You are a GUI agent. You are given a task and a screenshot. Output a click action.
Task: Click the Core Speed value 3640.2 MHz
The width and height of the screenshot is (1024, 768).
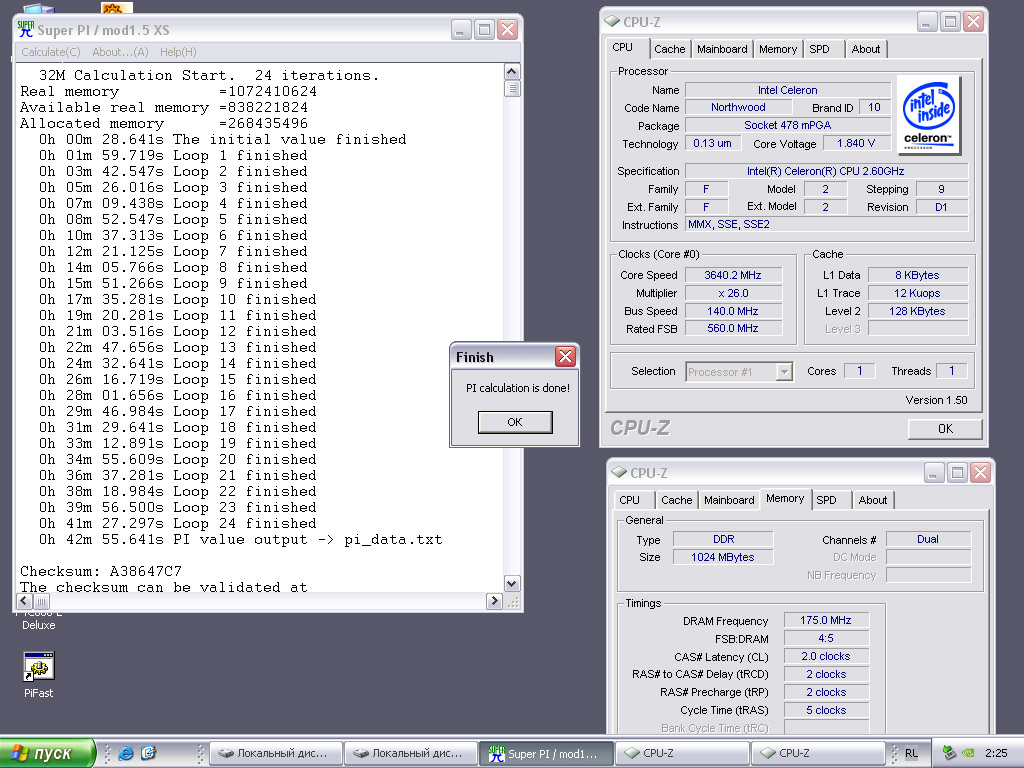[x=733, y=275]
